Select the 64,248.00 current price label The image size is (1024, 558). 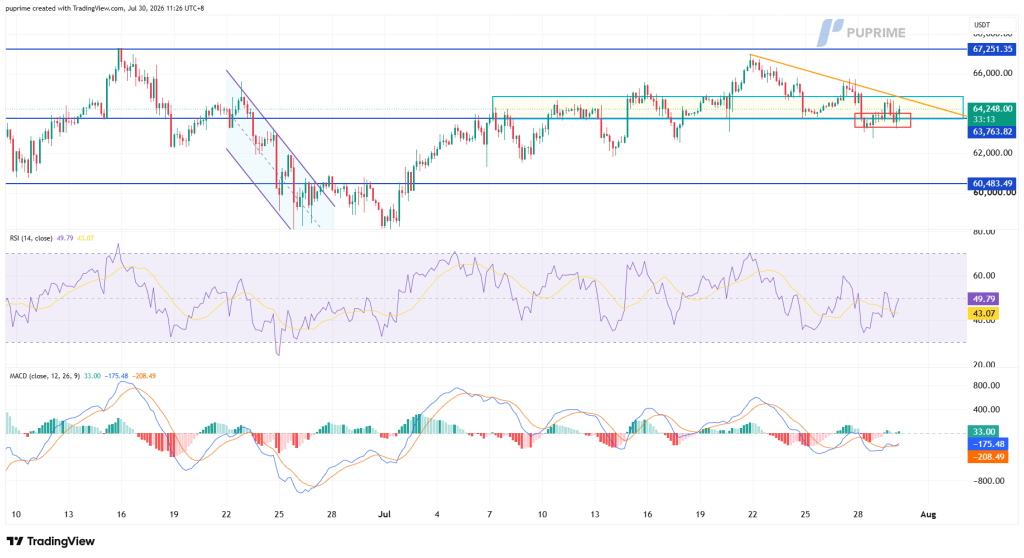click(992, 108)
